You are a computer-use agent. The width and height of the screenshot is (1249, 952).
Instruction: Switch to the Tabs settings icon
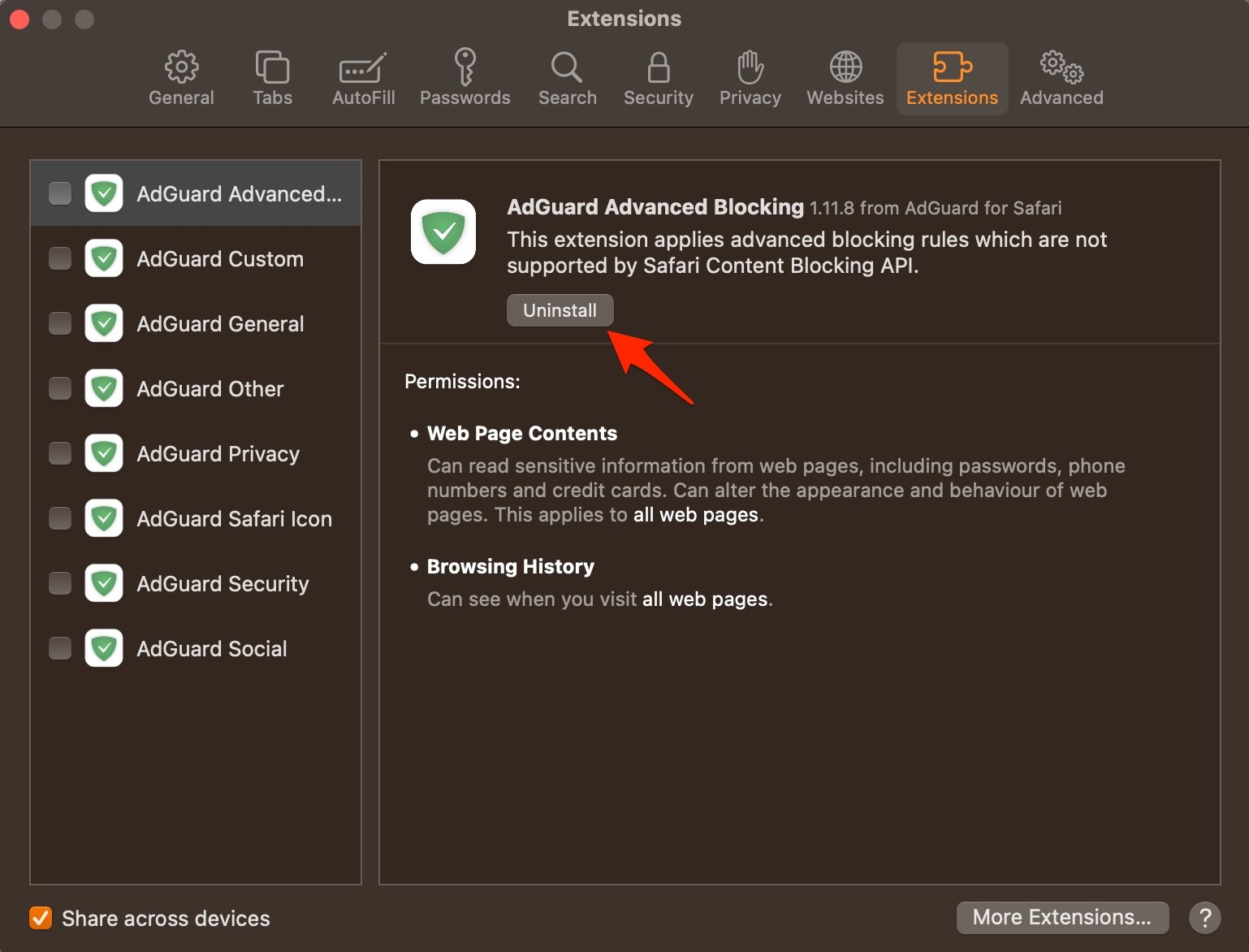click(x=272, y=77)
